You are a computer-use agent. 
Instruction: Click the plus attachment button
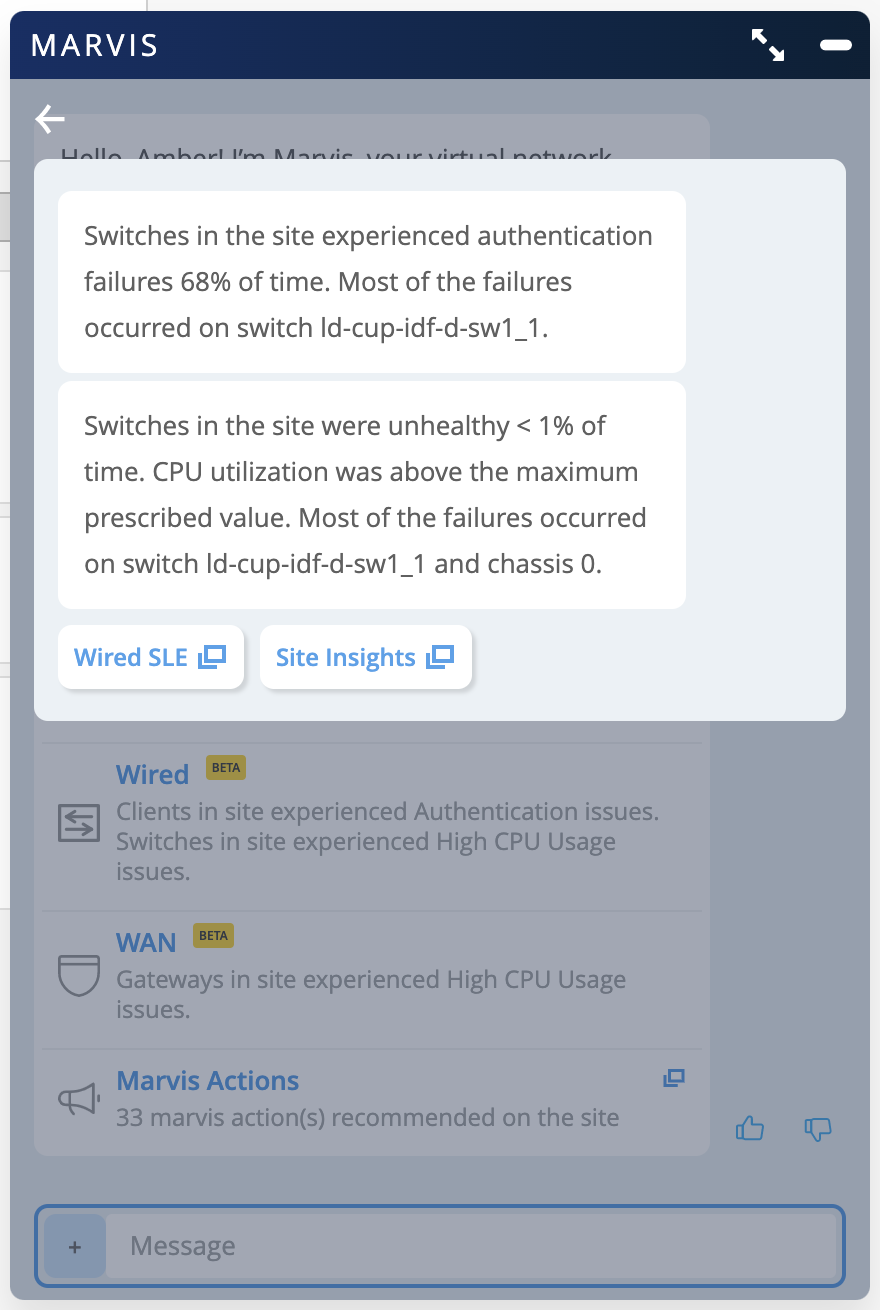(75, 1246)
